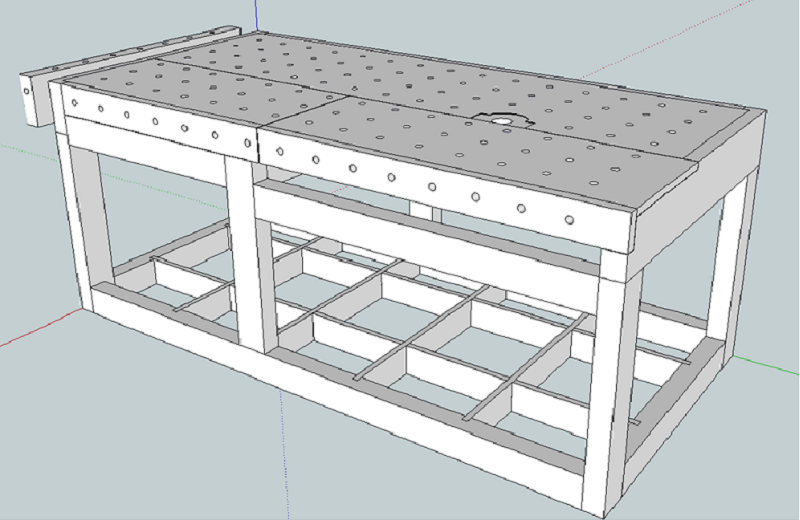The width and height of the screenshot is (800, 520).
Task: Click the upper front stretcher beneath the apron
Action: [x=428, y=231]
